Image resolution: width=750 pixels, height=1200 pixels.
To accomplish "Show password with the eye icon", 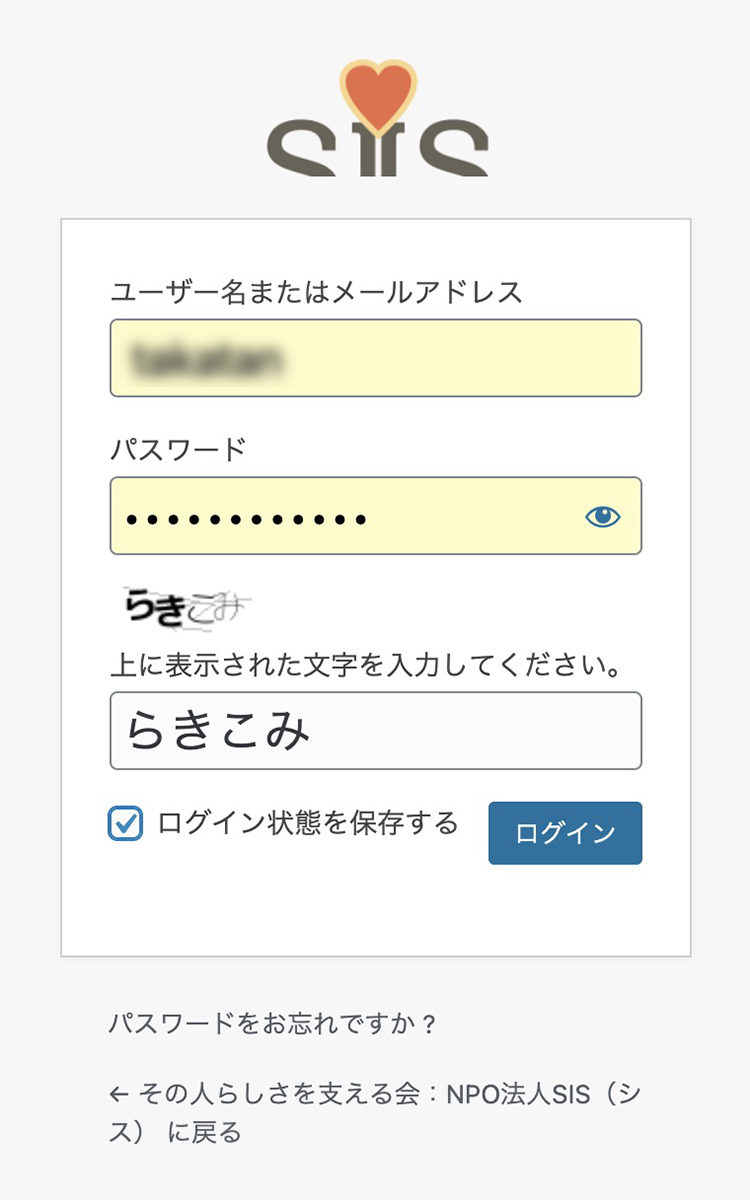I will click(602, 516).
